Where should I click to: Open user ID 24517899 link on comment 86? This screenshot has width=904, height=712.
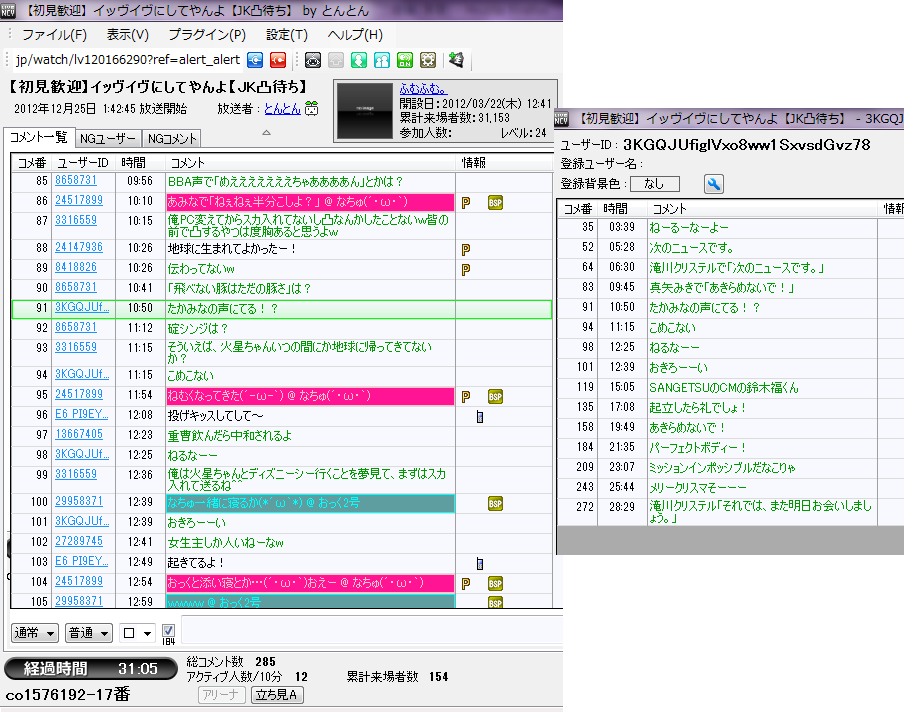click(79, 200)
